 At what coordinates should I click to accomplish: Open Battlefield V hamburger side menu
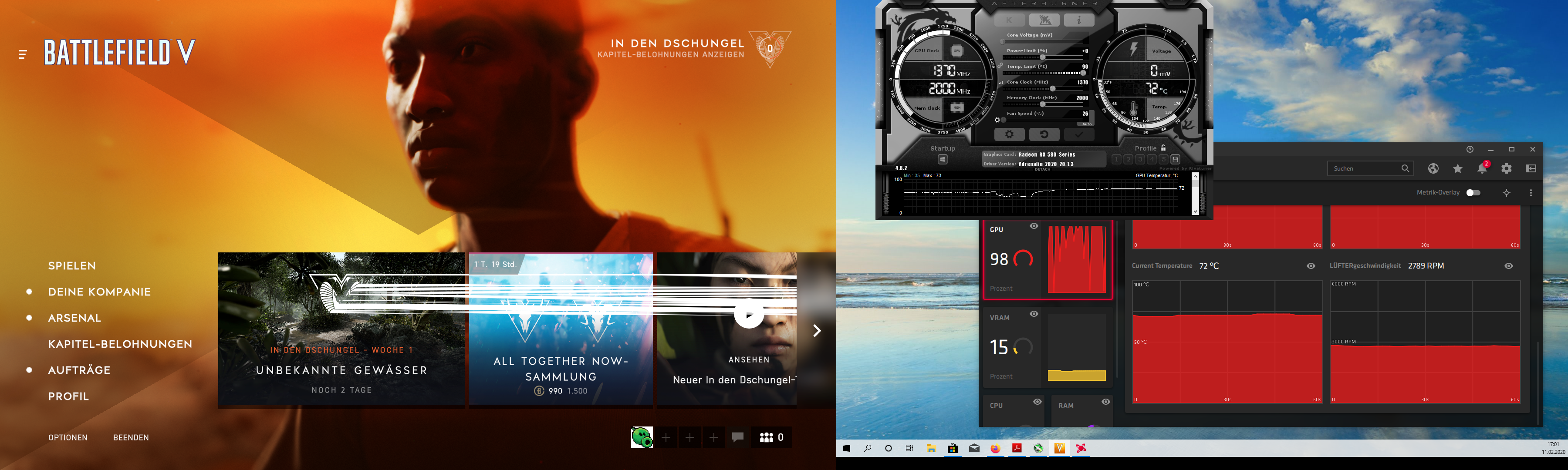pos(23,54)
